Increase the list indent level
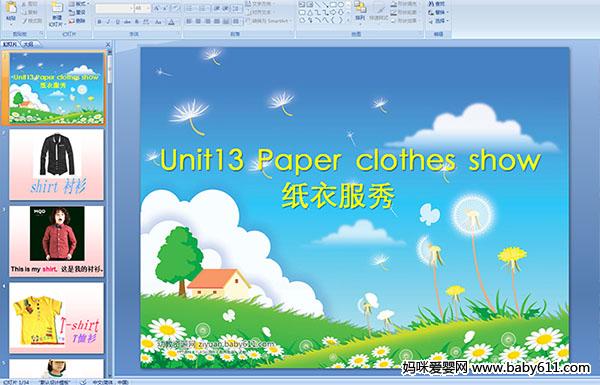Screen dimensions: 600x385 (x=226, y=8)
